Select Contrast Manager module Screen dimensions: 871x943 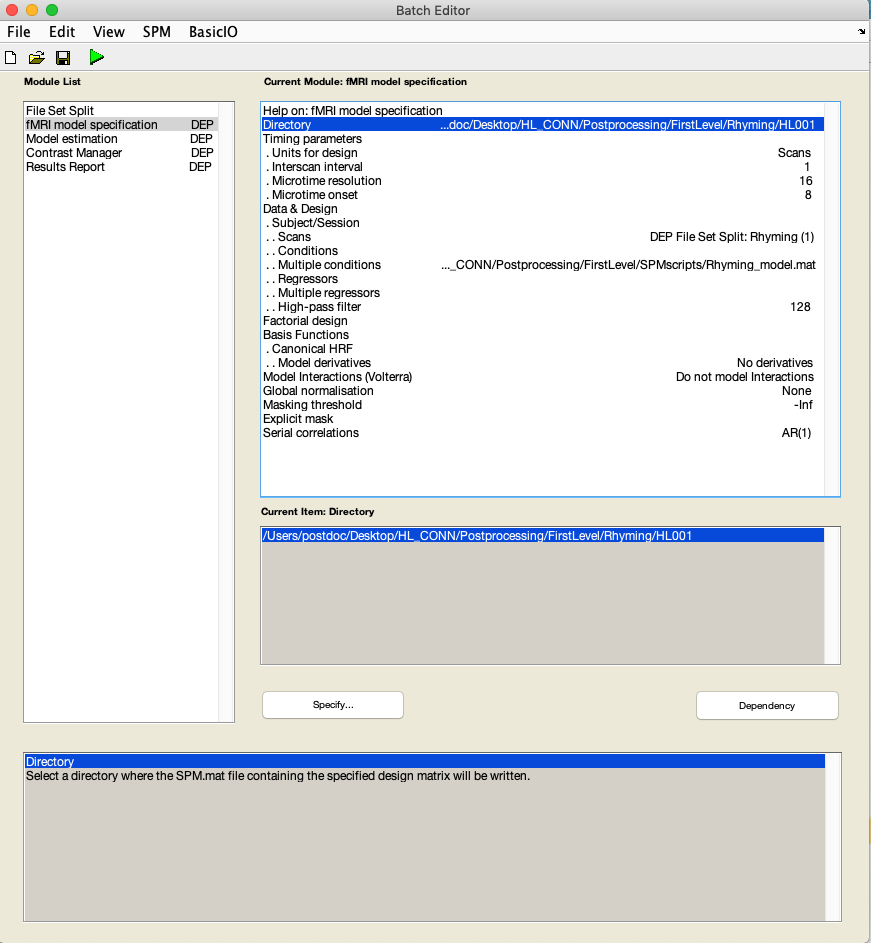tap(74, 153)
